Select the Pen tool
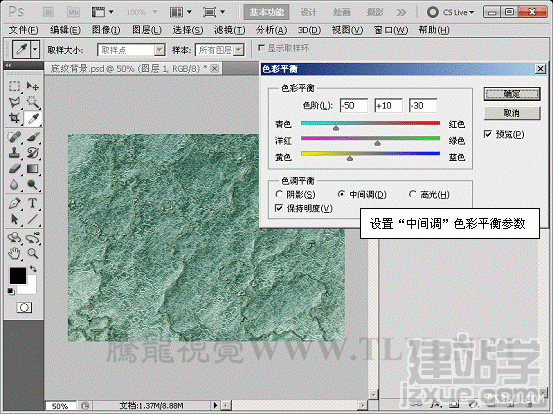Screen dimensions: 553x414 (14, 203)
